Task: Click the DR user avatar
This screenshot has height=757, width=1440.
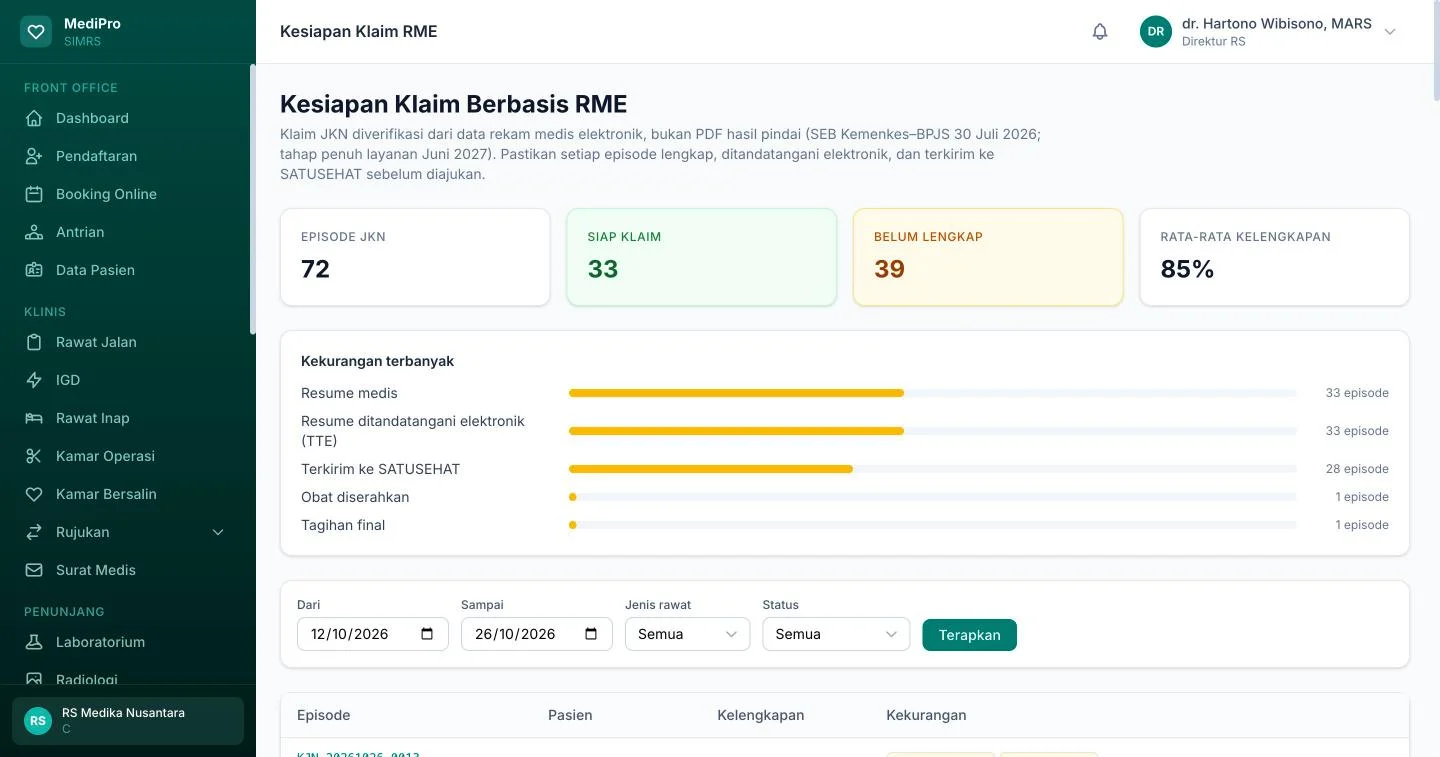Action: tap(1156, 31)
